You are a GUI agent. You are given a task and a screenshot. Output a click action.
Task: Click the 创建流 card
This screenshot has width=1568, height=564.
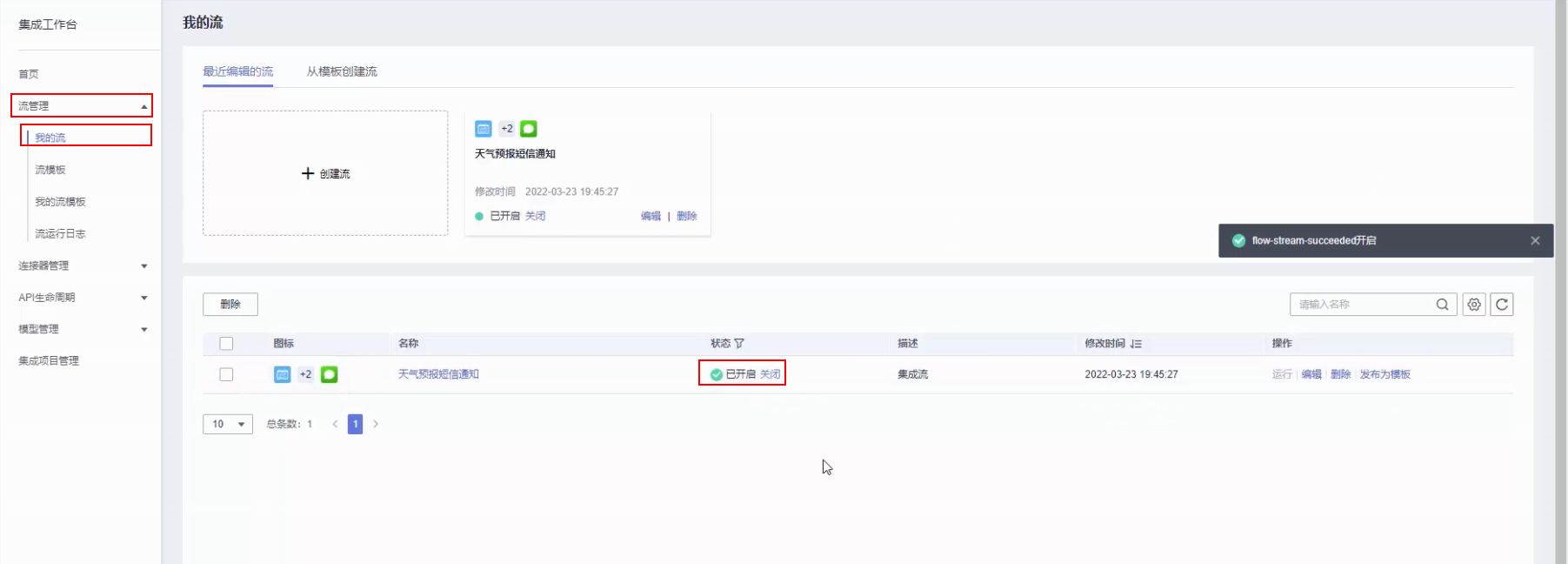coord(325,173)
